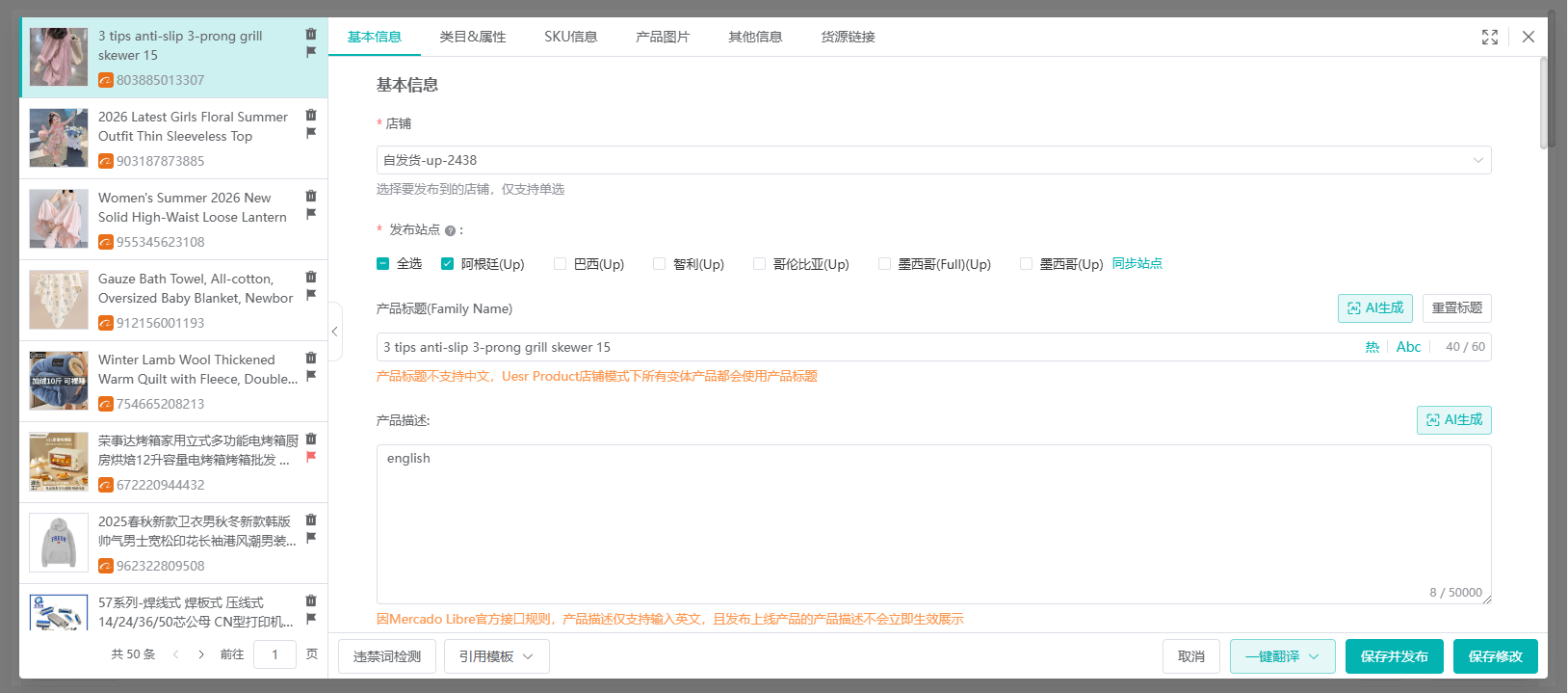Switch to SKU信息 tab
Viewport: 1568px width, 693px height.
pos(571,37)
